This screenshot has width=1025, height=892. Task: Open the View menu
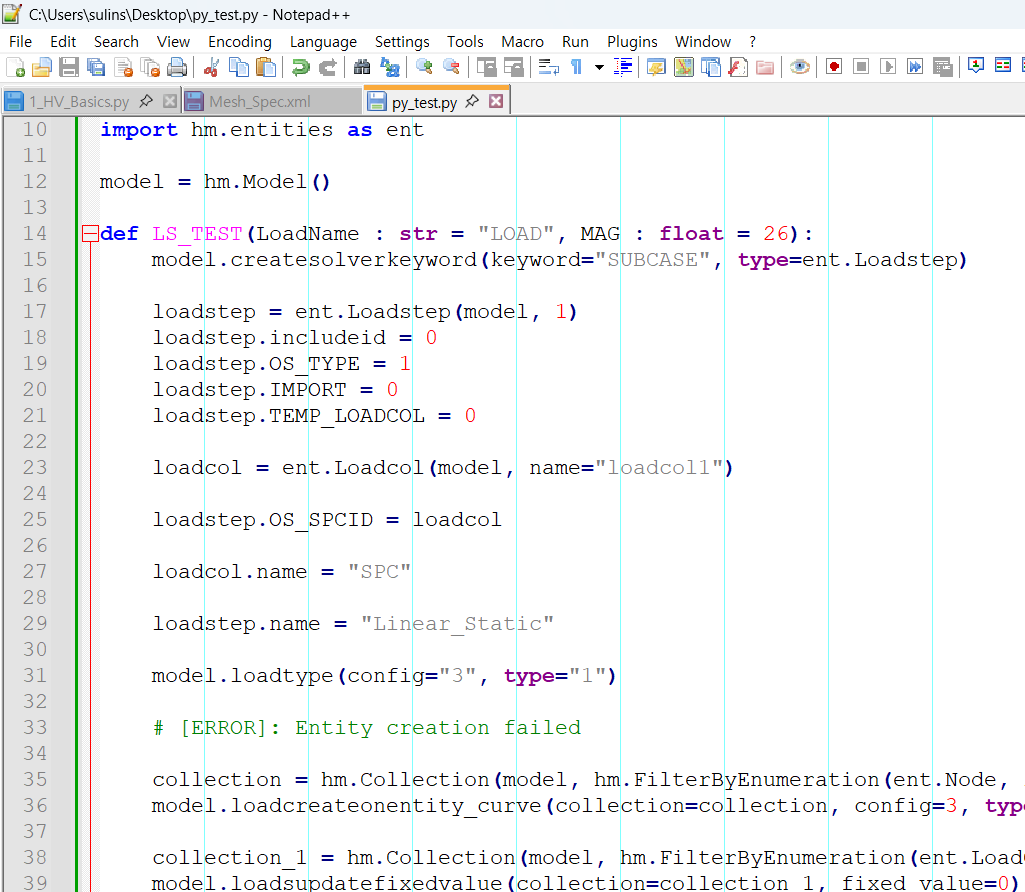click(x=173, y=42)
